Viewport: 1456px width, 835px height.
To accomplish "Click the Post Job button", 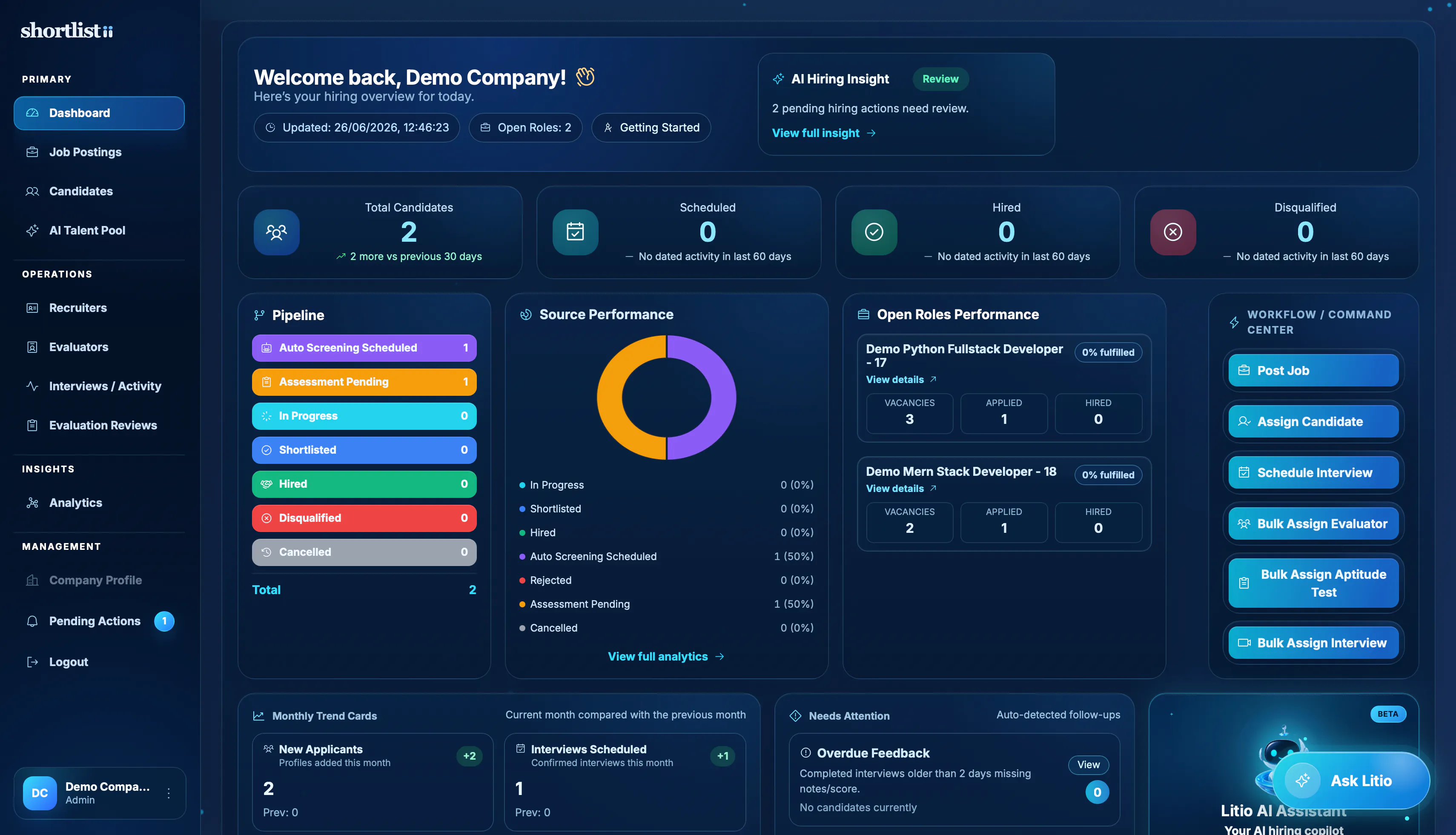I will tap(1313, 371).
